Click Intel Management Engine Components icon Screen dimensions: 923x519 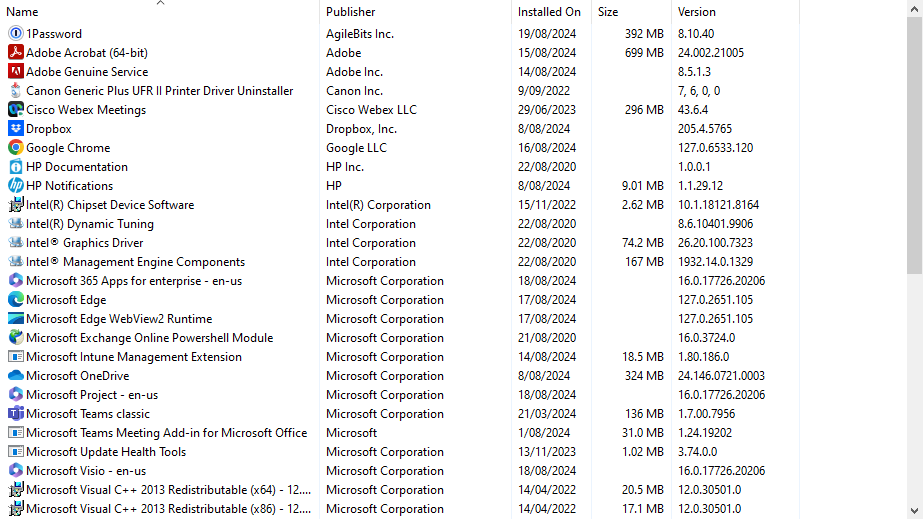15,261
